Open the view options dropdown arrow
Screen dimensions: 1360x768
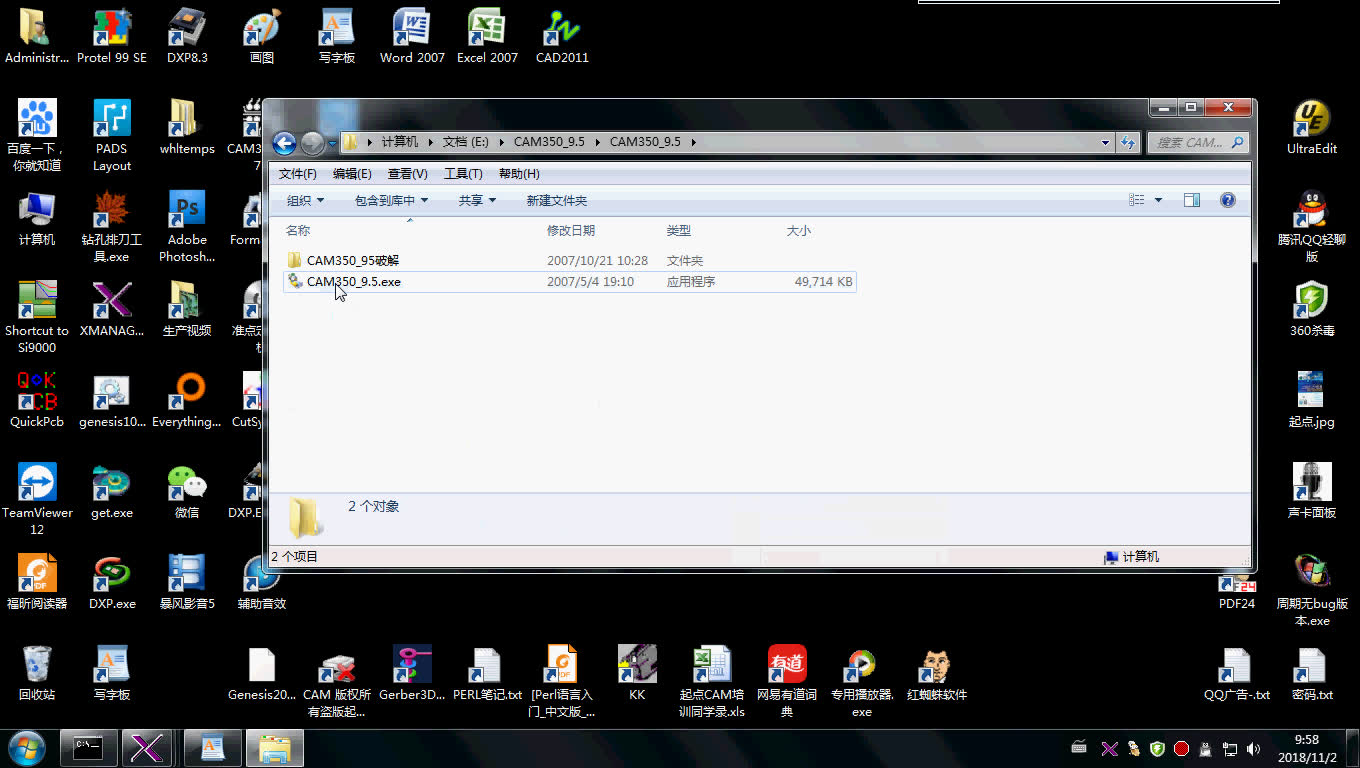tap(1159, 200)
